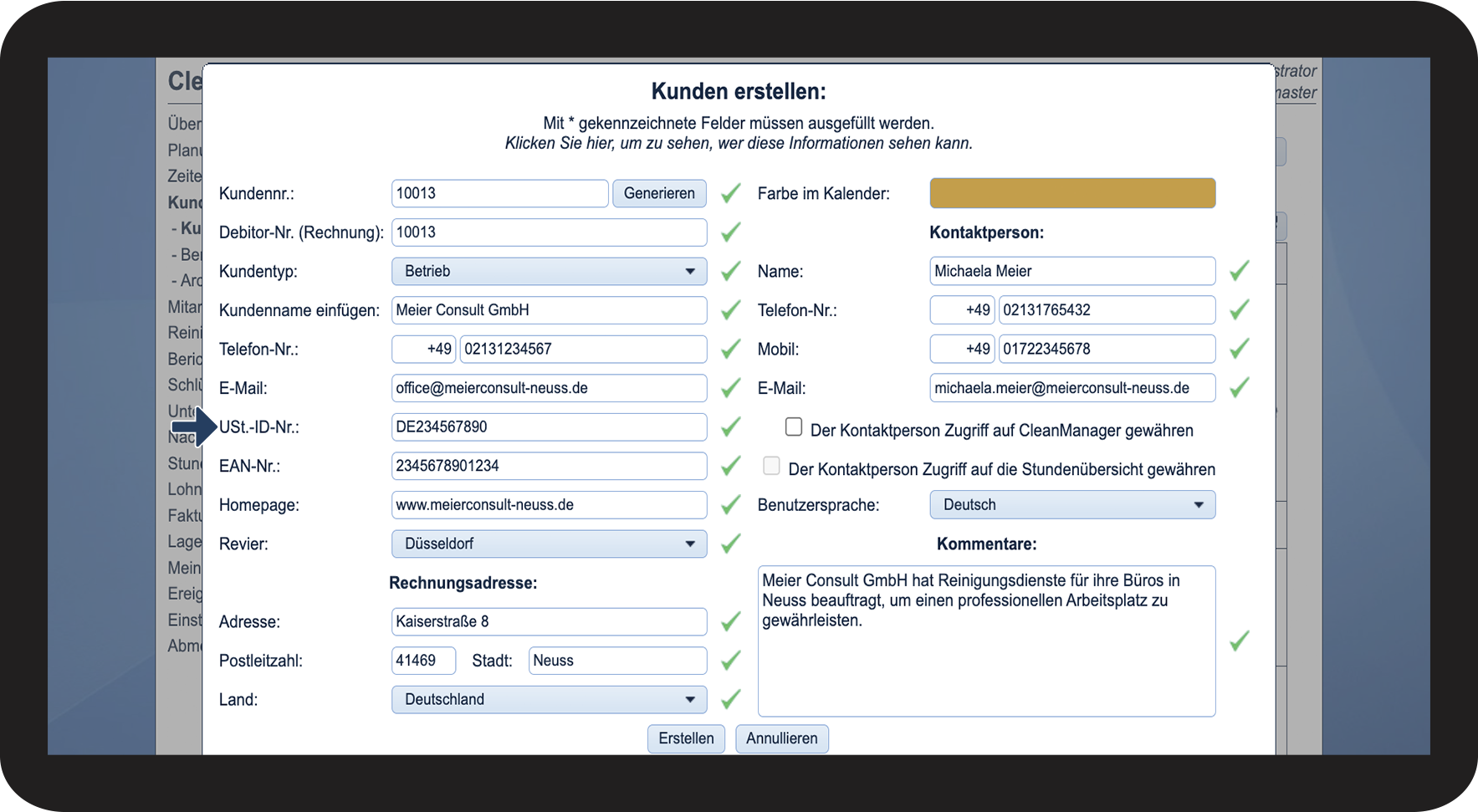Click into the Kundenname einfügen text field
This screenshot has width=1478, height=812.
coord(549,310)
